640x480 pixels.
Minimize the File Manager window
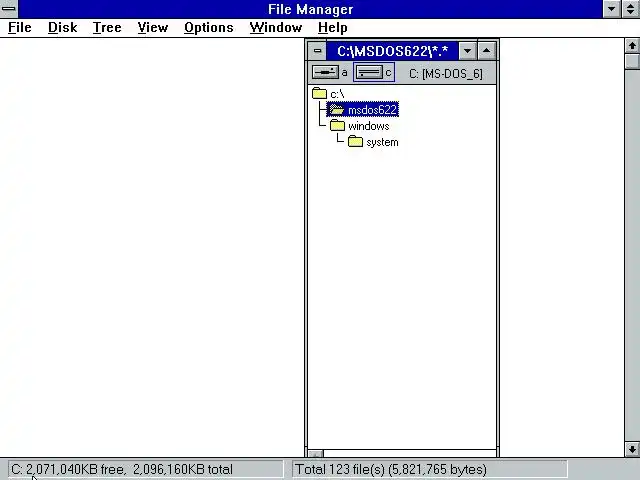click(612, 9)
